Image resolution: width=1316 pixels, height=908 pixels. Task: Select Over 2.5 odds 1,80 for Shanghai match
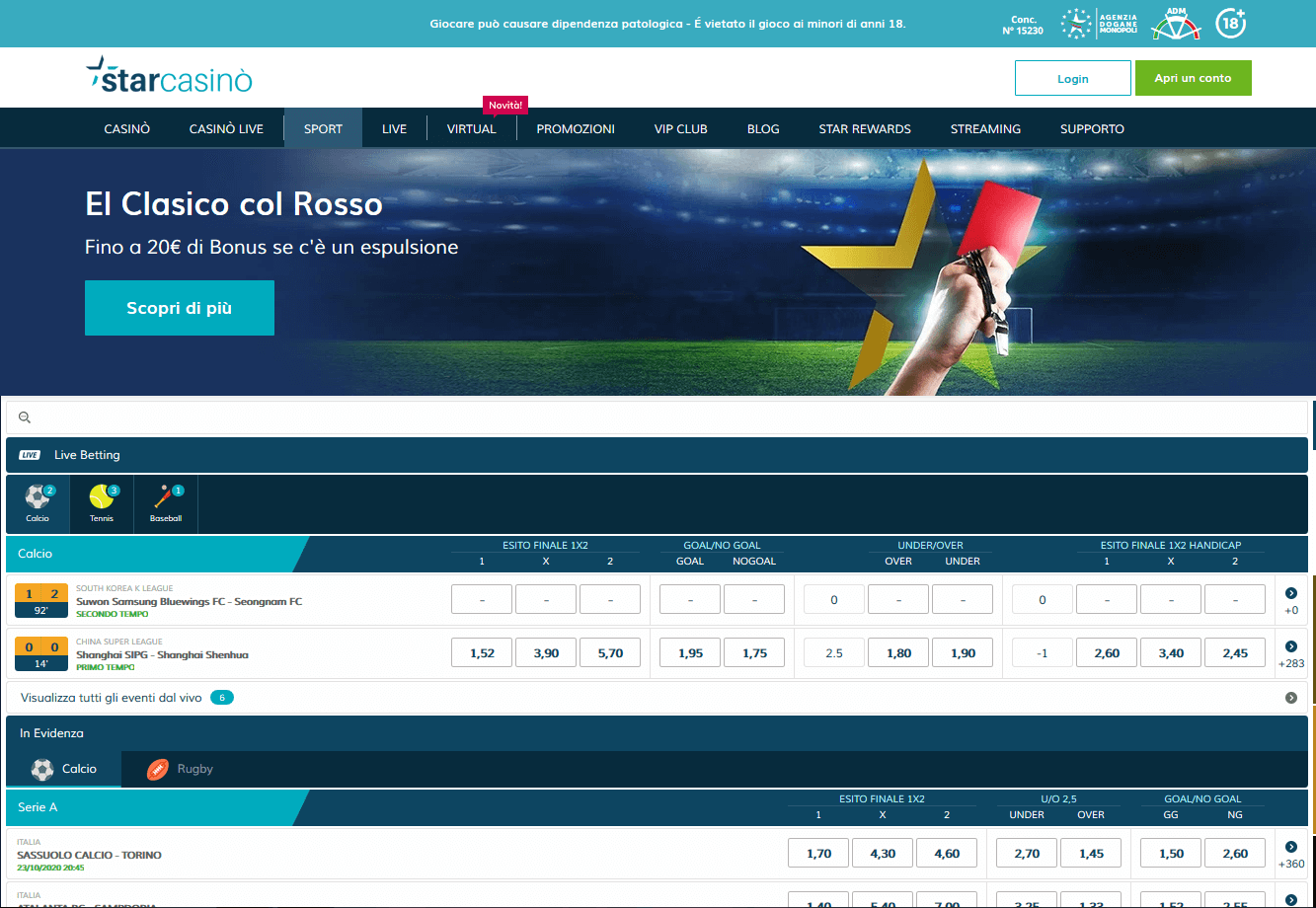click(898, 653)
